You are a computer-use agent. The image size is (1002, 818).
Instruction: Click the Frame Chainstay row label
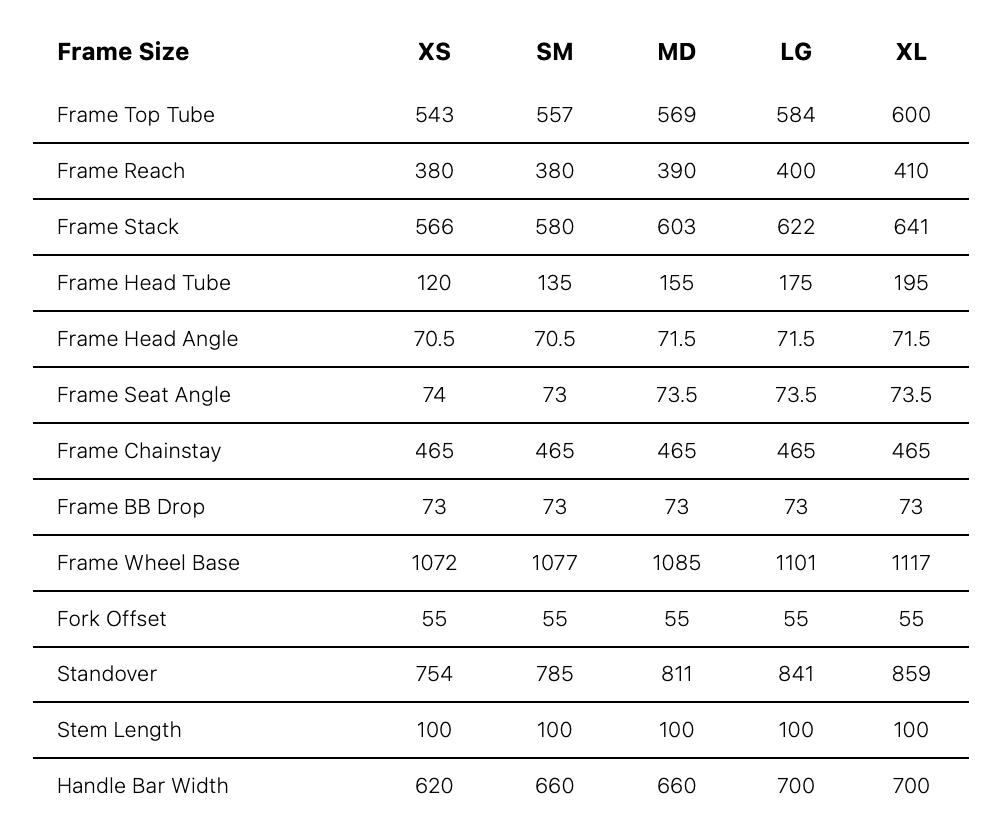coord(139,451)
